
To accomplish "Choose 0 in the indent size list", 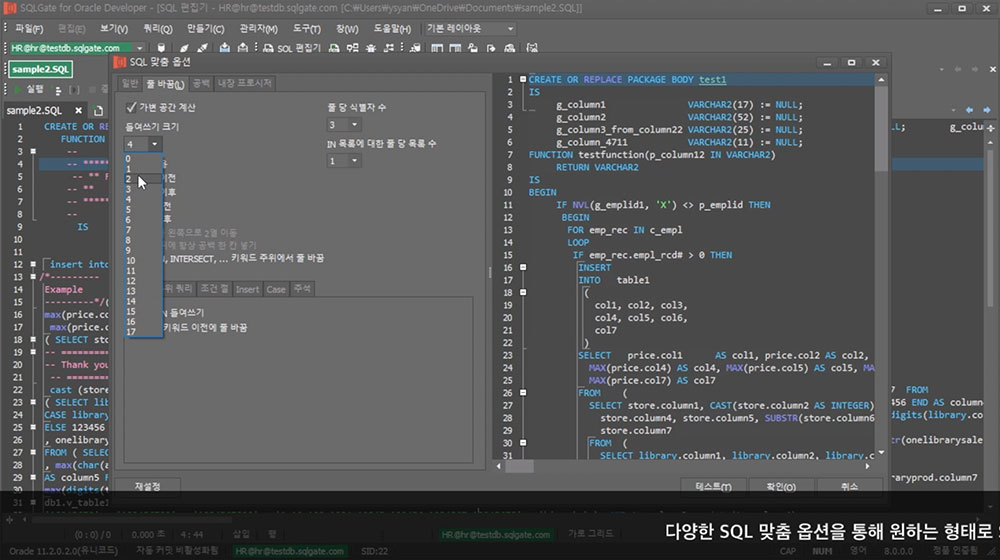I will (143, 159).
